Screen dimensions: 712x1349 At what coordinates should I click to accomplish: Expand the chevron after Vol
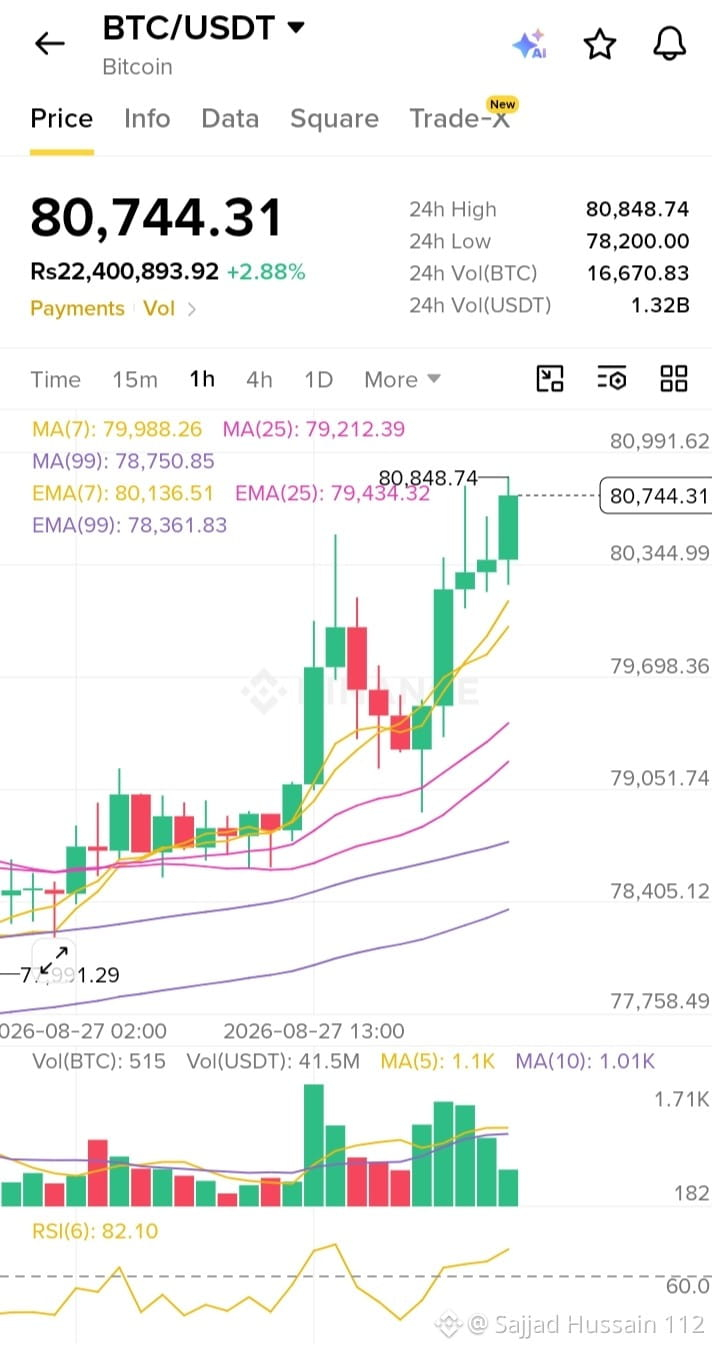click(x=192, y=309)
